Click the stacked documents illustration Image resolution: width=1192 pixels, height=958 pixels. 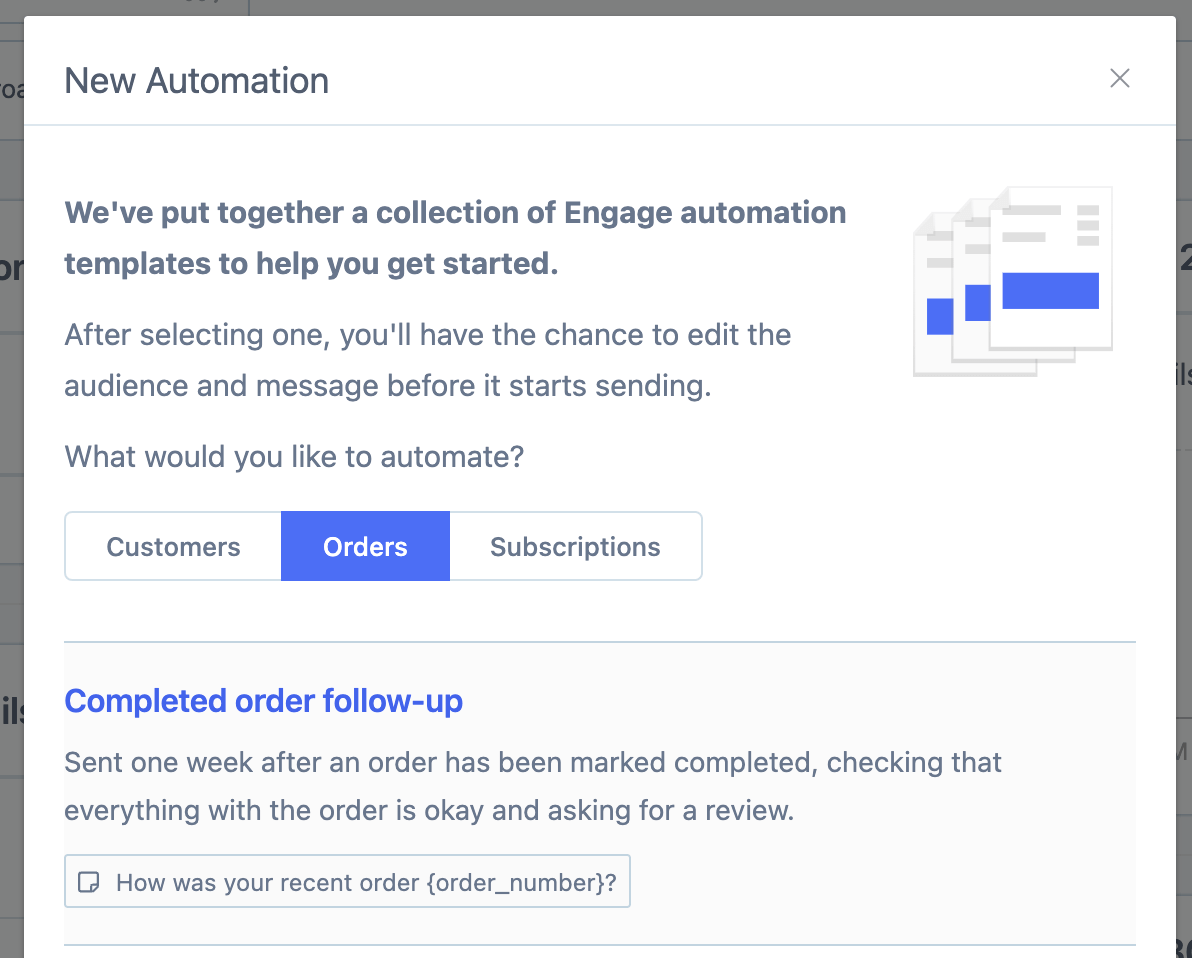tap(1012, 280)
